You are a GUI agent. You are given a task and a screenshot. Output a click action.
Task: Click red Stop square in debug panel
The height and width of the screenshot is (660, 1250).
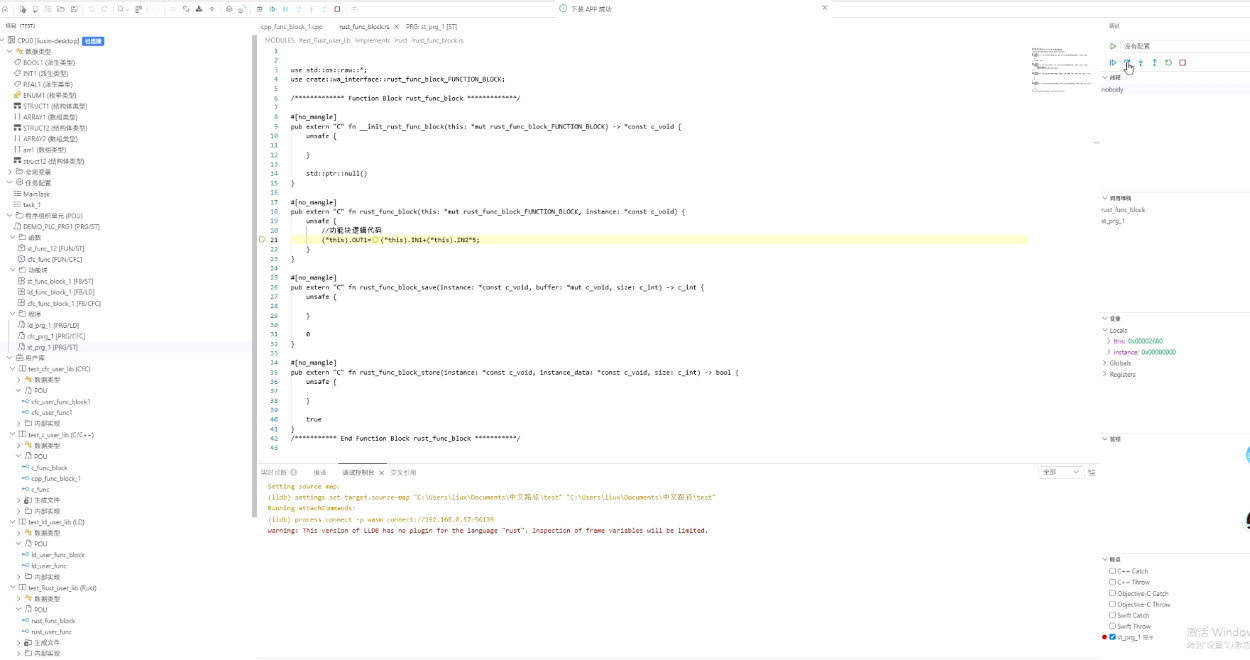click(1182, 62)
